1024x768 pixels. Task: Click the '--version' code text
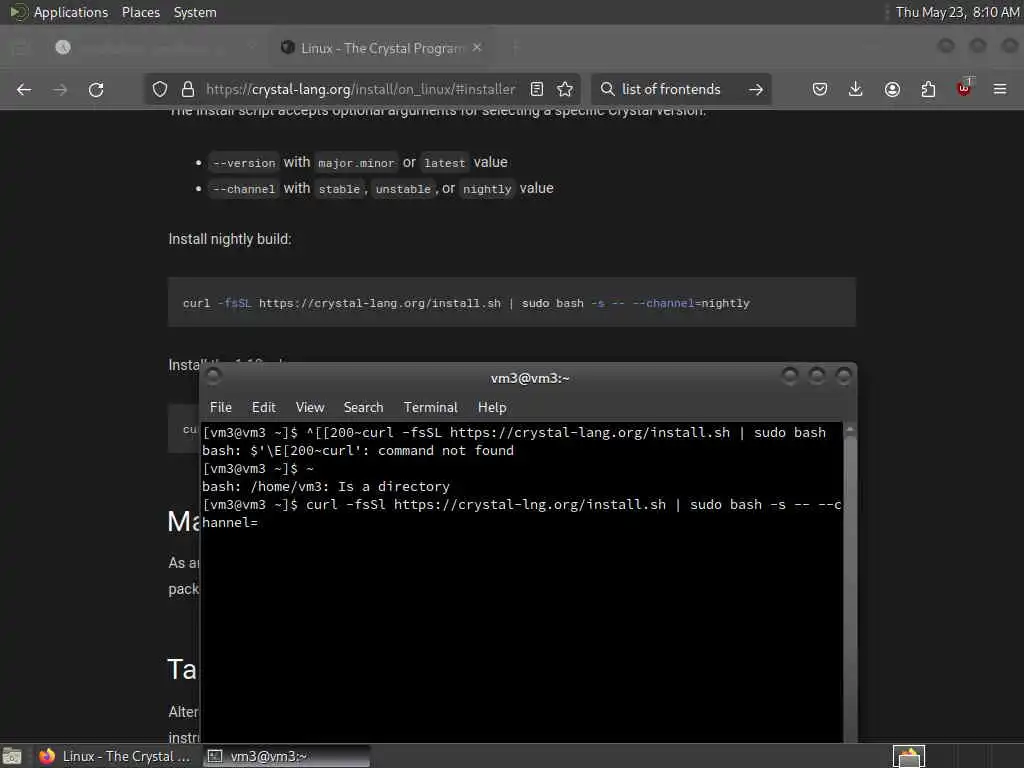pyautogui.click(x=244, y=163)
